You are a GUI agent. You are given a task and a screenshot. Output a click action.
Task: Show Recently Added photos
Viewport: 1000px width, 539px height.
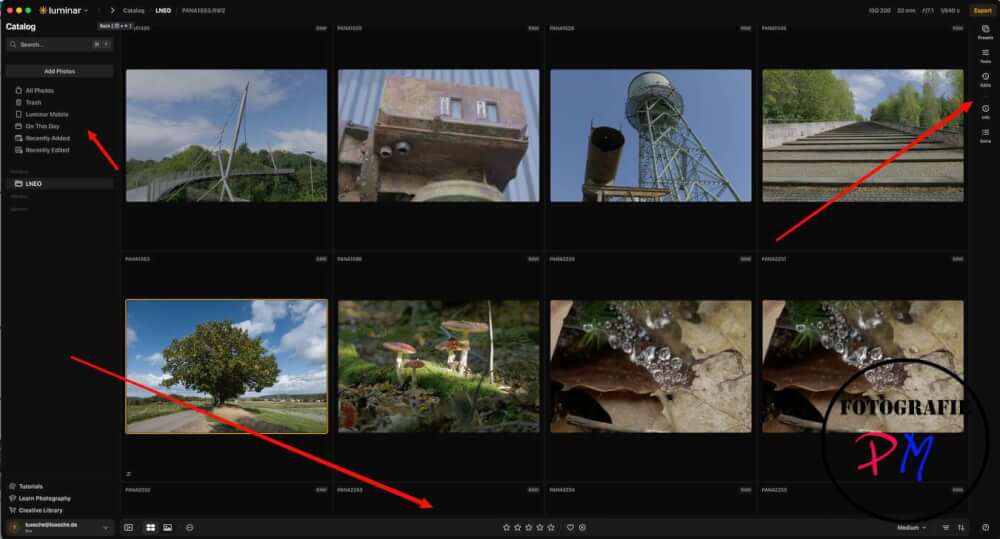[47, 138]
